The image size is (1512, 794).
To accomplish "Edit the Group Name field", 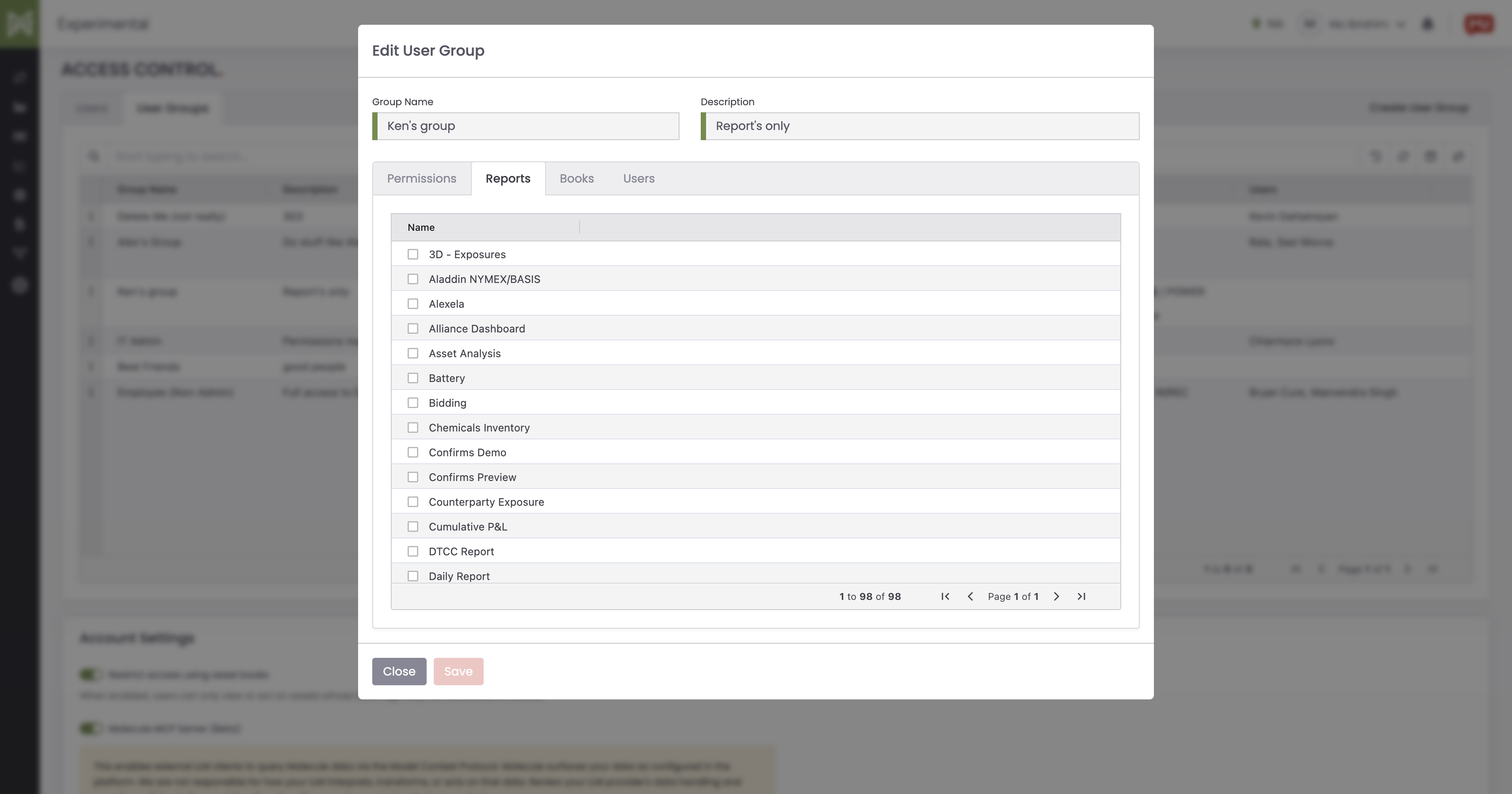I will click(x=526, y=126).
